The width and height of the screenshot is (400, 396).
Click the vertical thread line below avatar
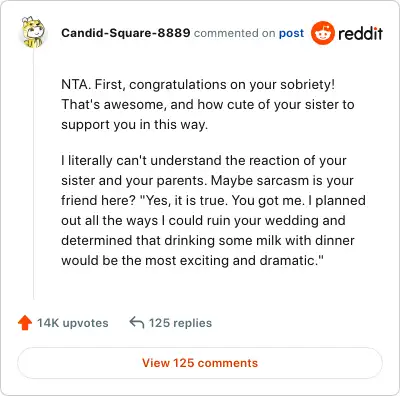pos(33,173)
